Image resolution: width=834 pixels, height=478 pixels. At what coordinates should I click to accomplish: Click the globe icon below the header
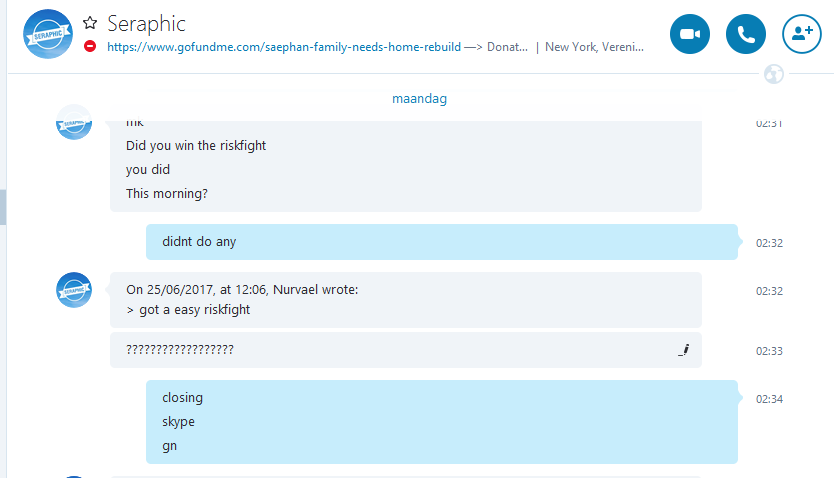coord(774,74)
